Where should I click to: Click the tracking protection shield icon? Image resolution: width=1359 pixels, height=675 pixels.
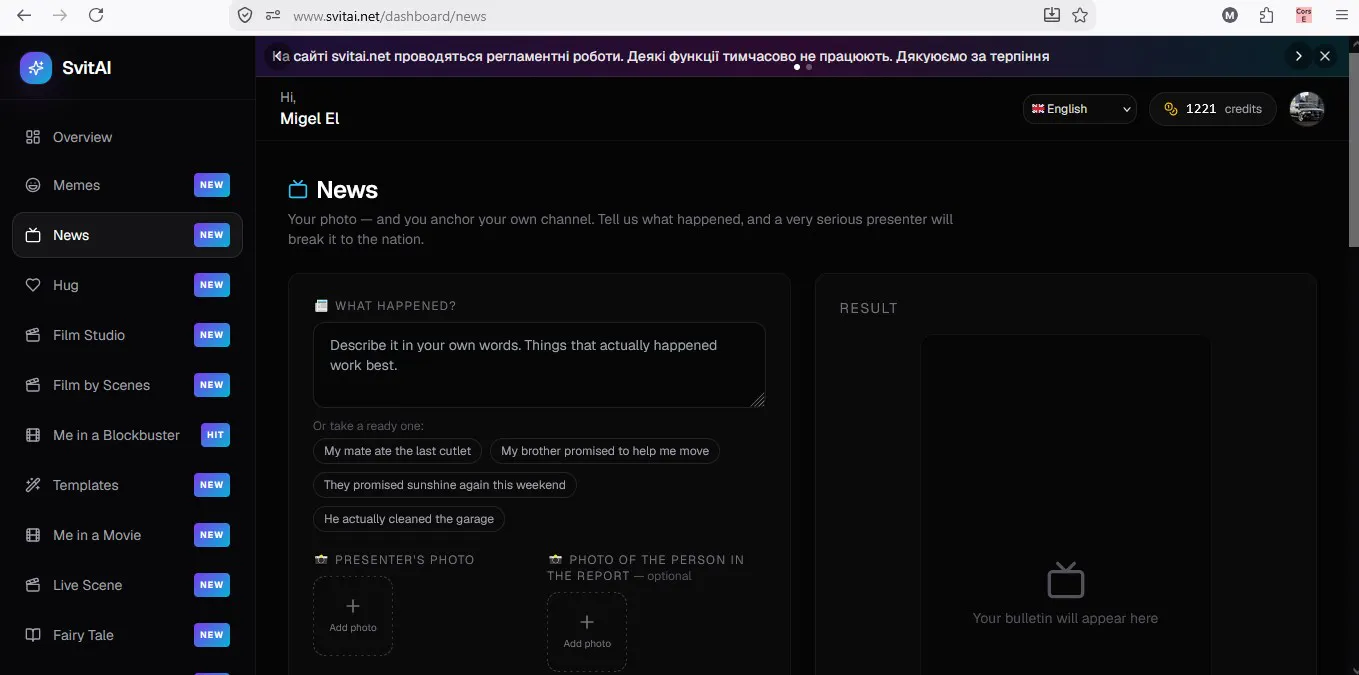pos(245,16)
